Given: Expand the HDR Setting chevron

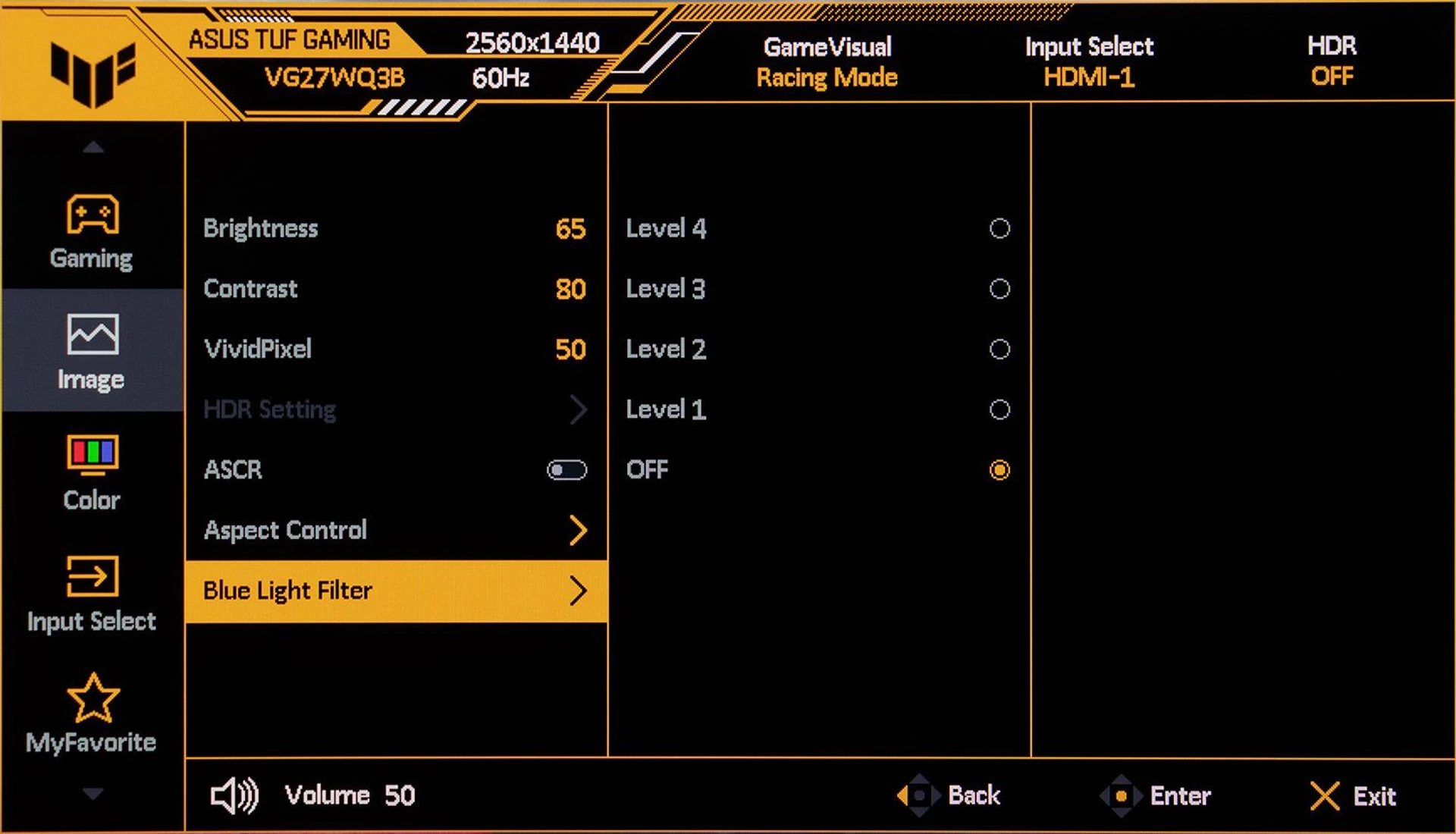Looking at the screenshot, I should (x=578, y=409).
